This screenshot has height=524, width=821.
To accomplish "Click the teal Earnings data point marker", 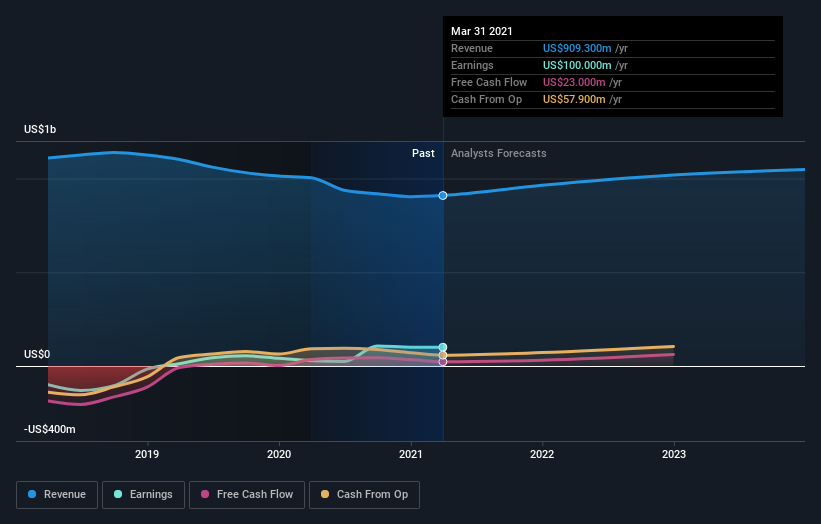I will tap(443, 347).
